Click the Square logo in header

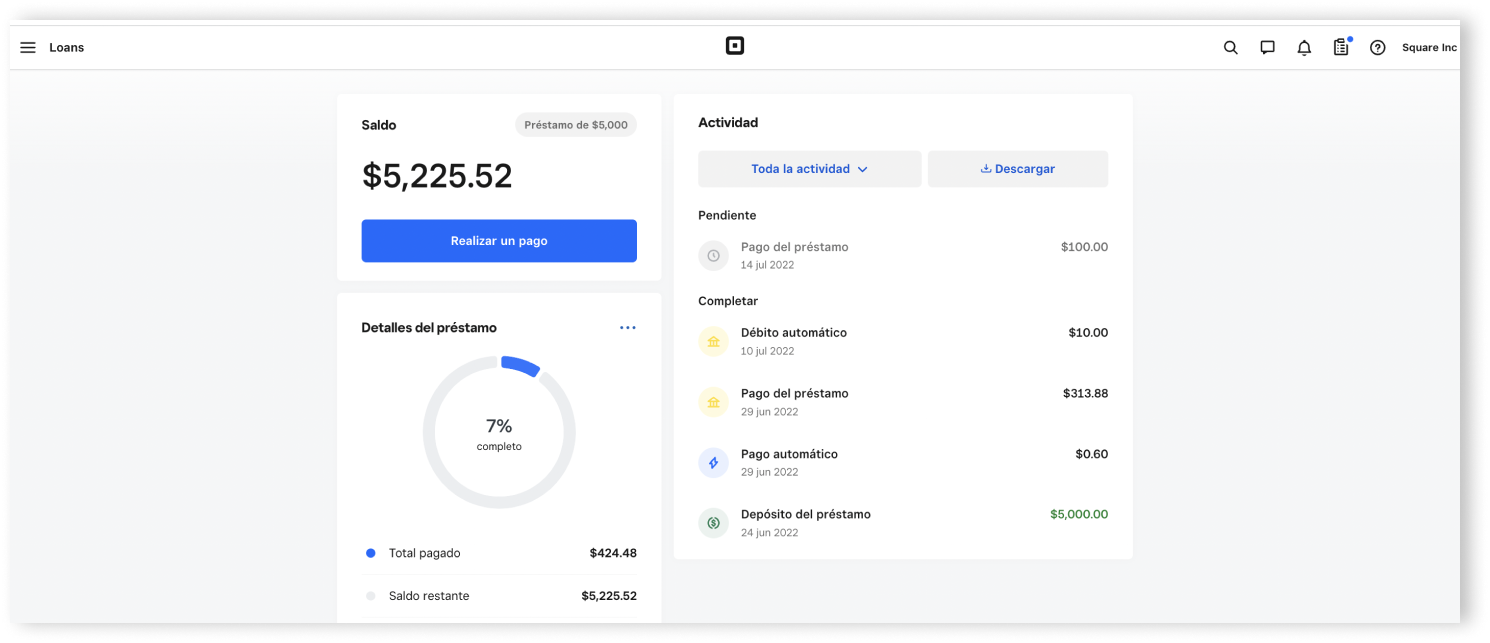[x=735, y=46]
